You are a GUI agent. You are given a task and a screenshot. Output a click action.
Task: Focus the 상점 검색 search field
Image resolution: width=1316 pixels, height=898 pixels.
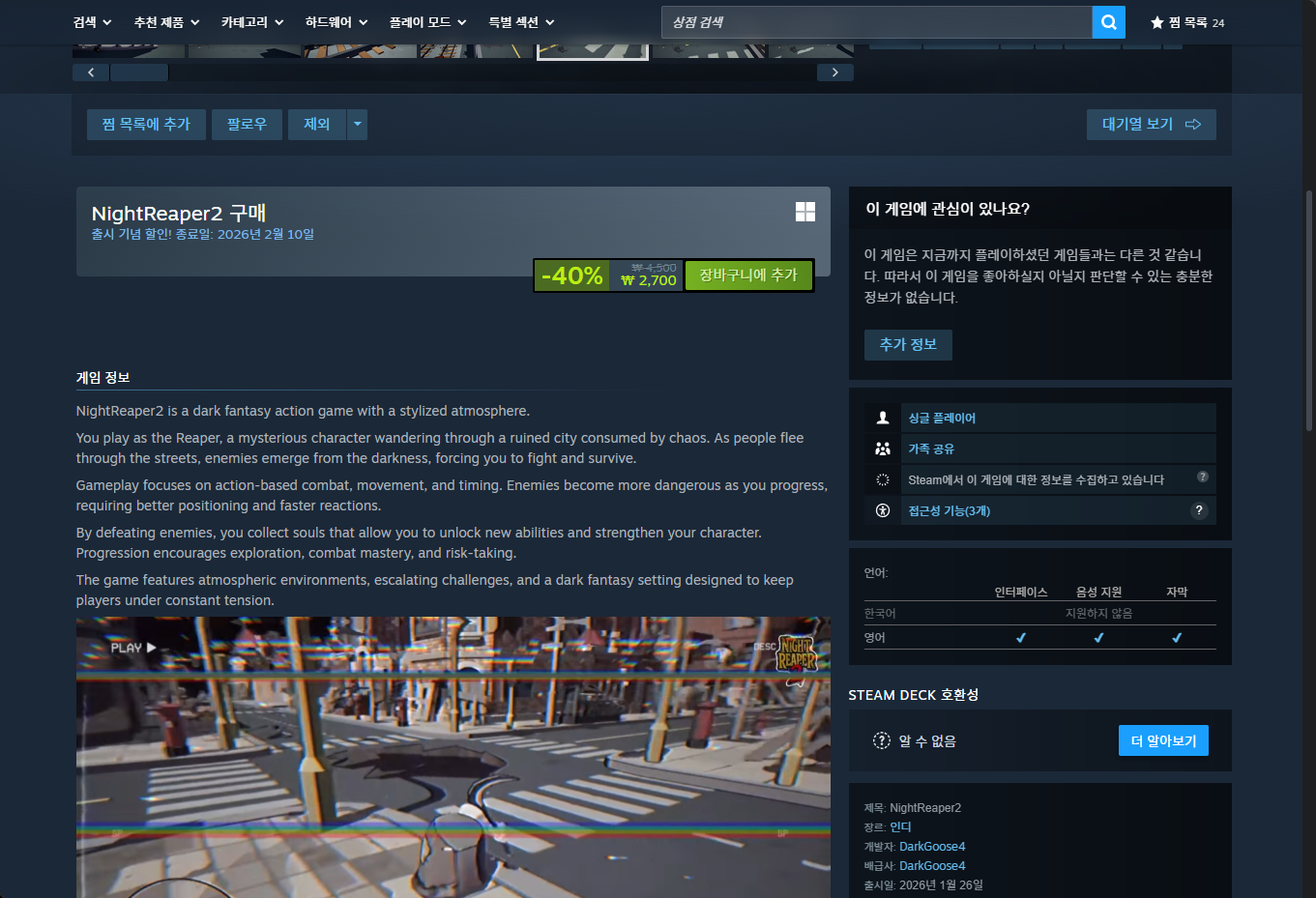(877, 22)
